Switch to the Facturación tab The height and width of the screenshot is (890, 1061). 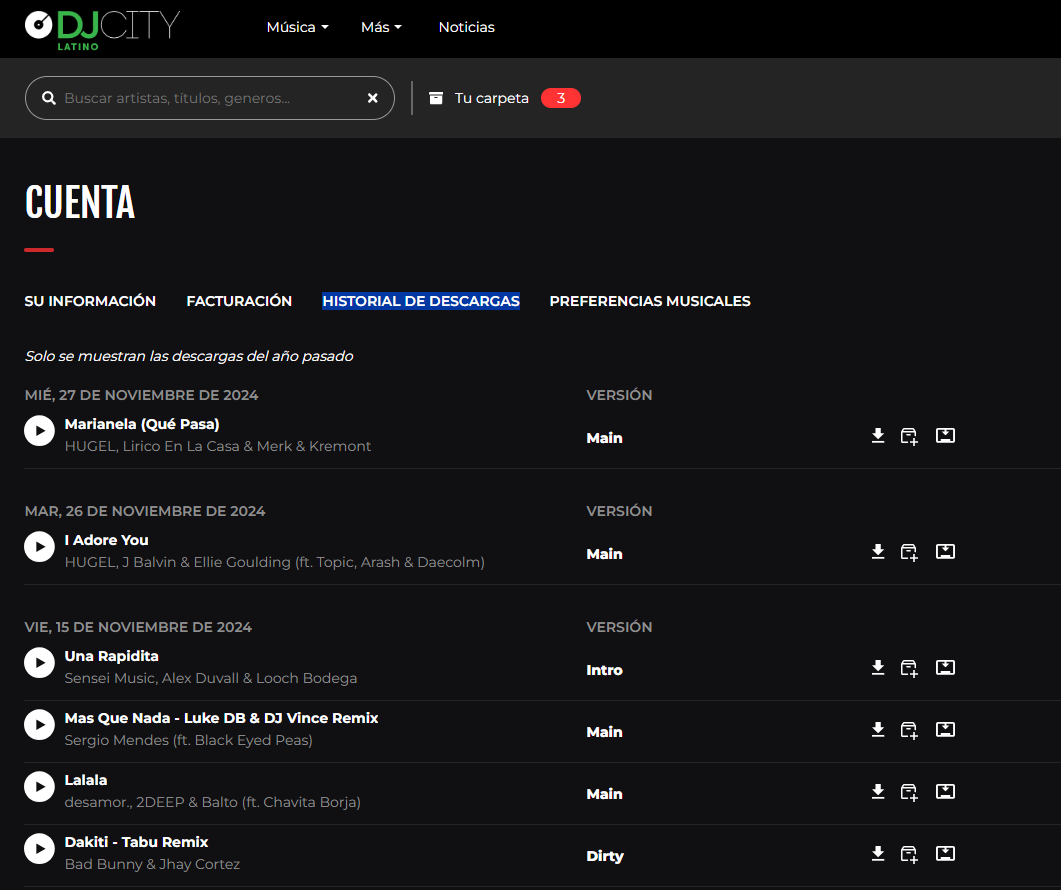click(x=240, y=301)
